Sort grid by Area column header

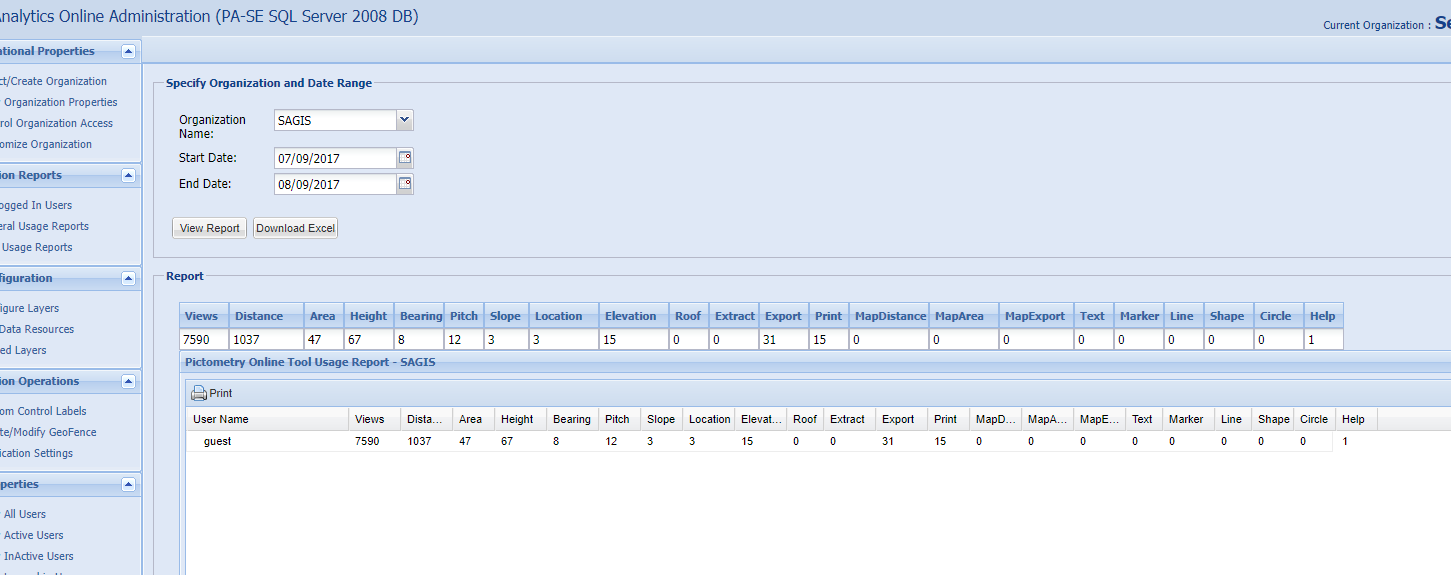point(473,419)
